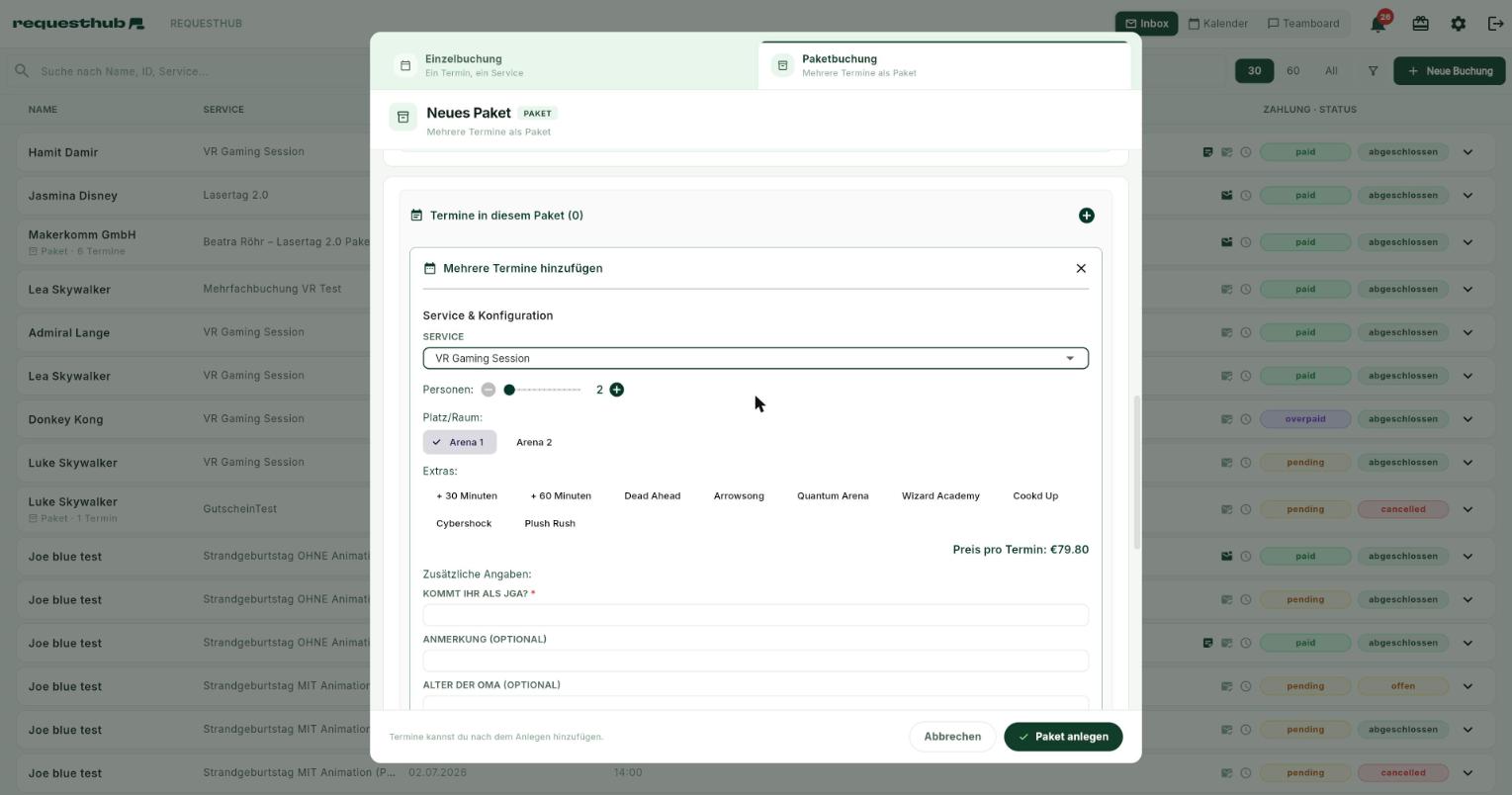Open the gift voucher icon in header
This screenshot has height=795, width=1512.
(1420, 24)
